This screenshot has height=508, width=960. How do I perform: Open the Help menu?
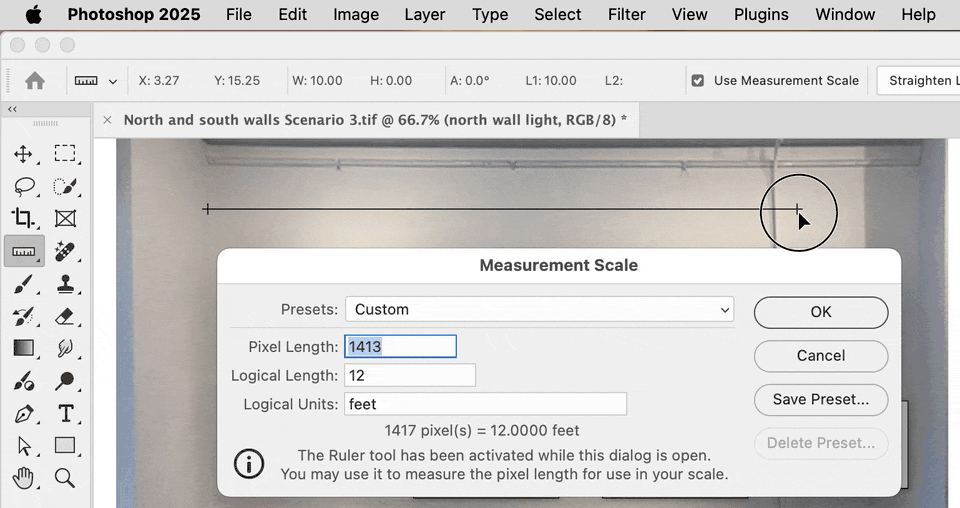tap(918, 15)
